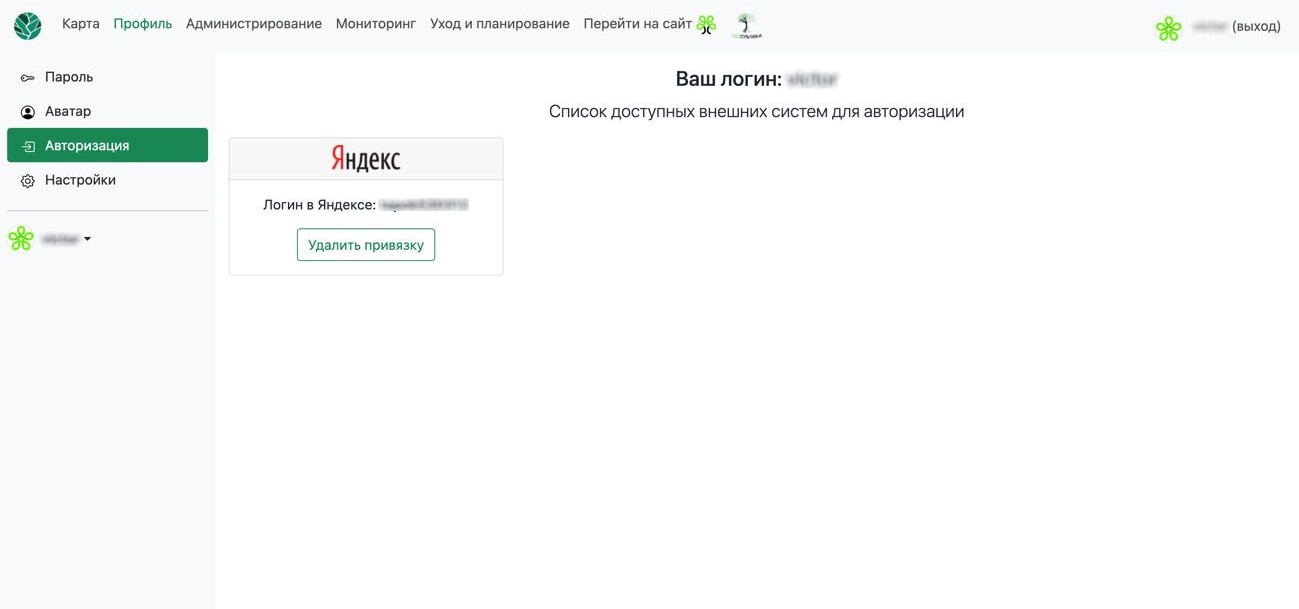Click the user avatar flower icon at top right
Viewport: 1299px width, 609px height.
click(x=1168, y=28)
